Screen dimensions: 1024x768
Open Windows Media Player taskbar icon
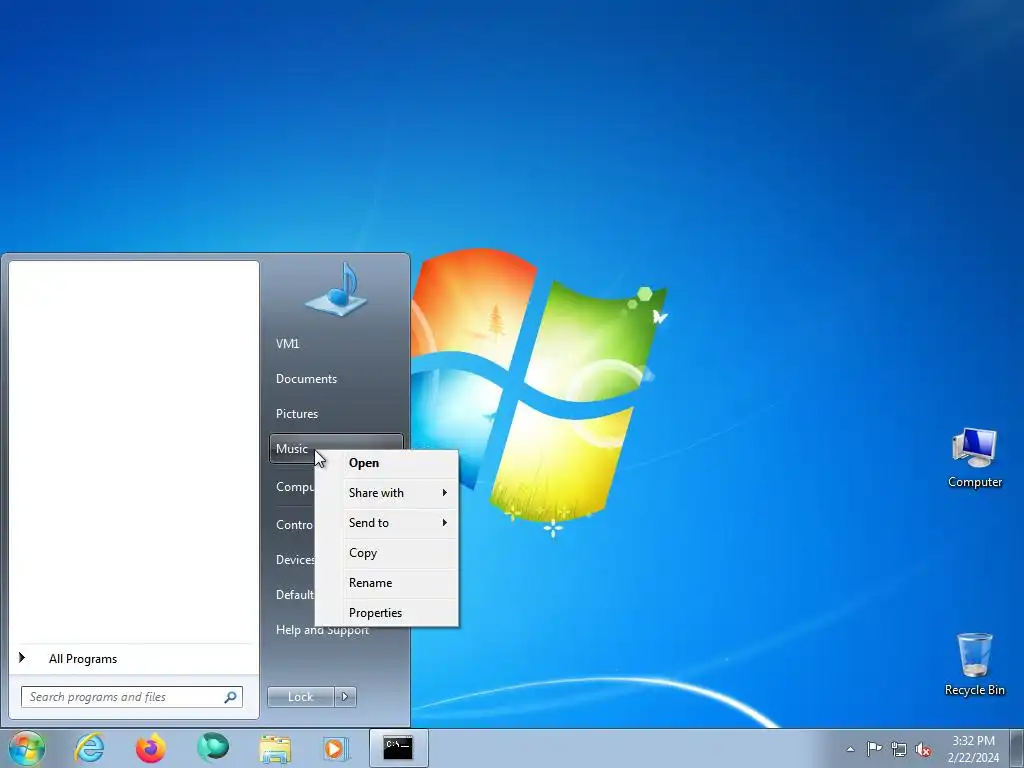pos(336,748)
